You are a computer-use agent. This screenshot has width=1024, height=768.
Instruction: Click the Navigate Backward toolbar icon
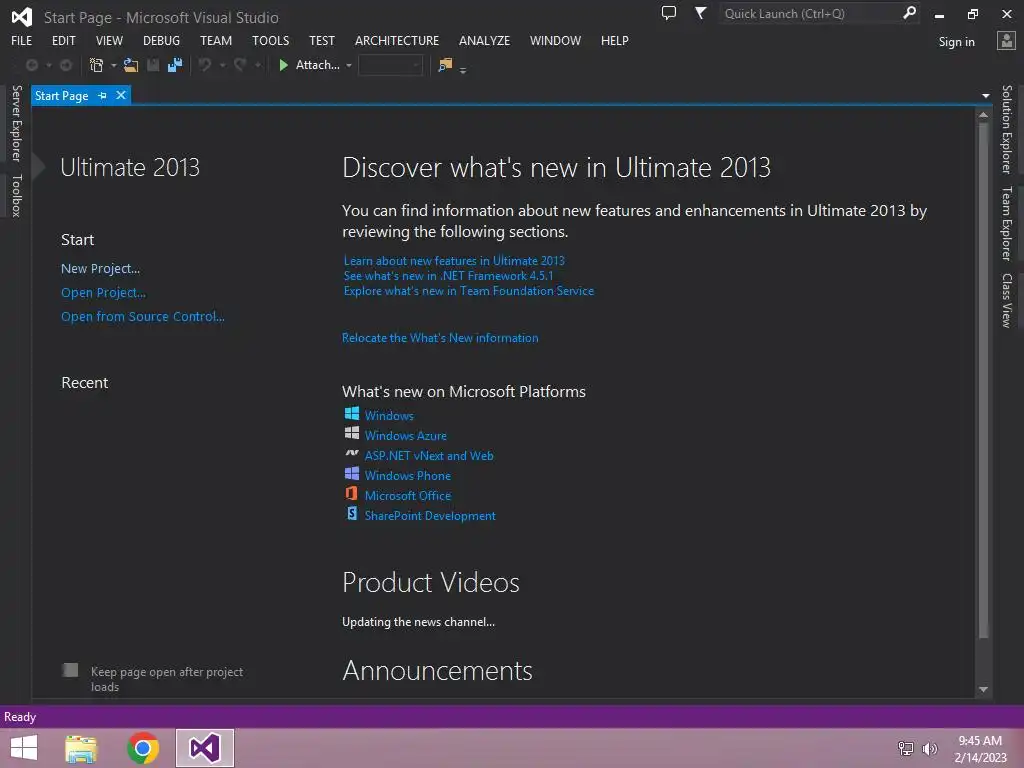pyautogui.click(x=31, y=65)
